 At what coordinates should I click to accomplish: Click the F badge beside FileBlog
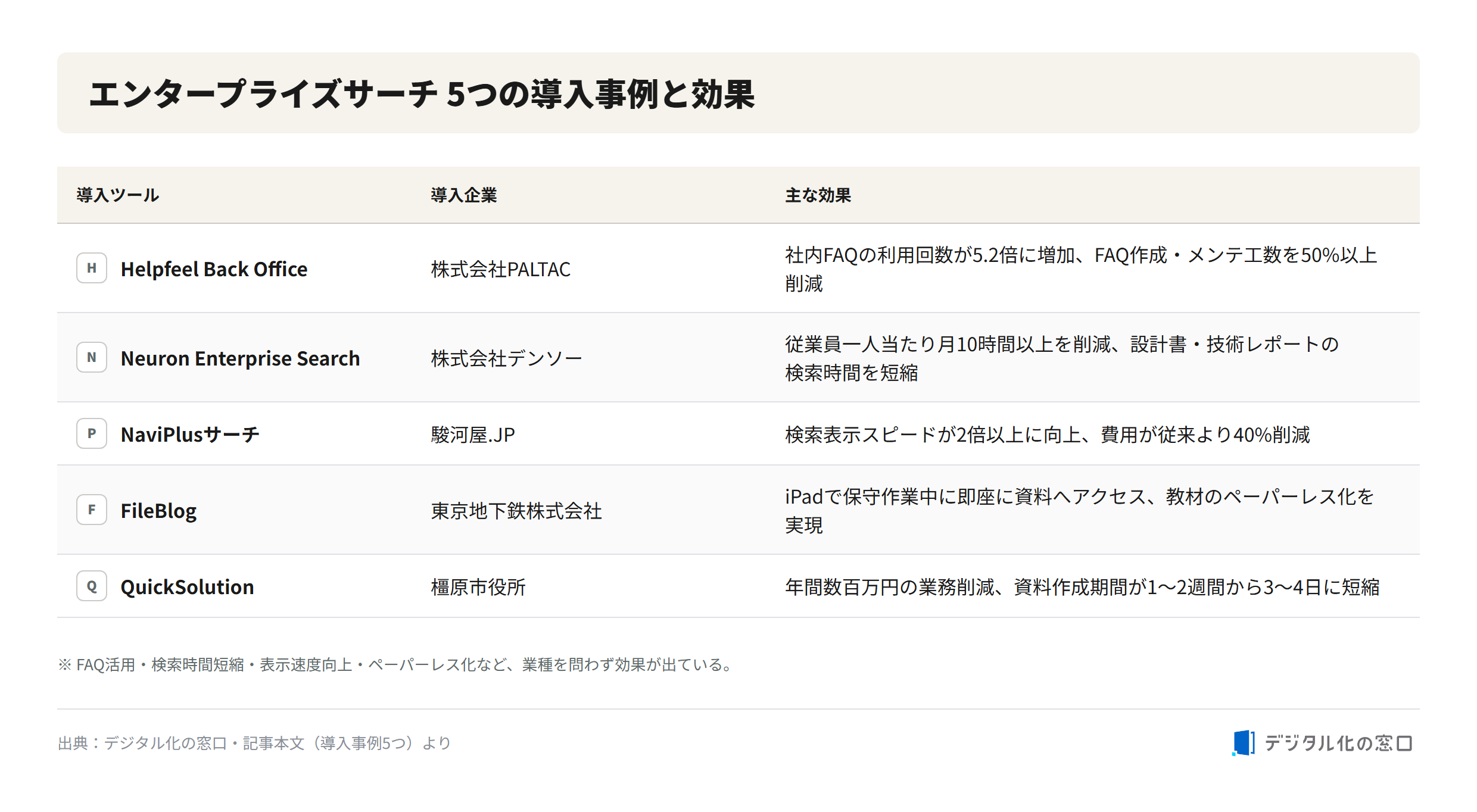92,510
